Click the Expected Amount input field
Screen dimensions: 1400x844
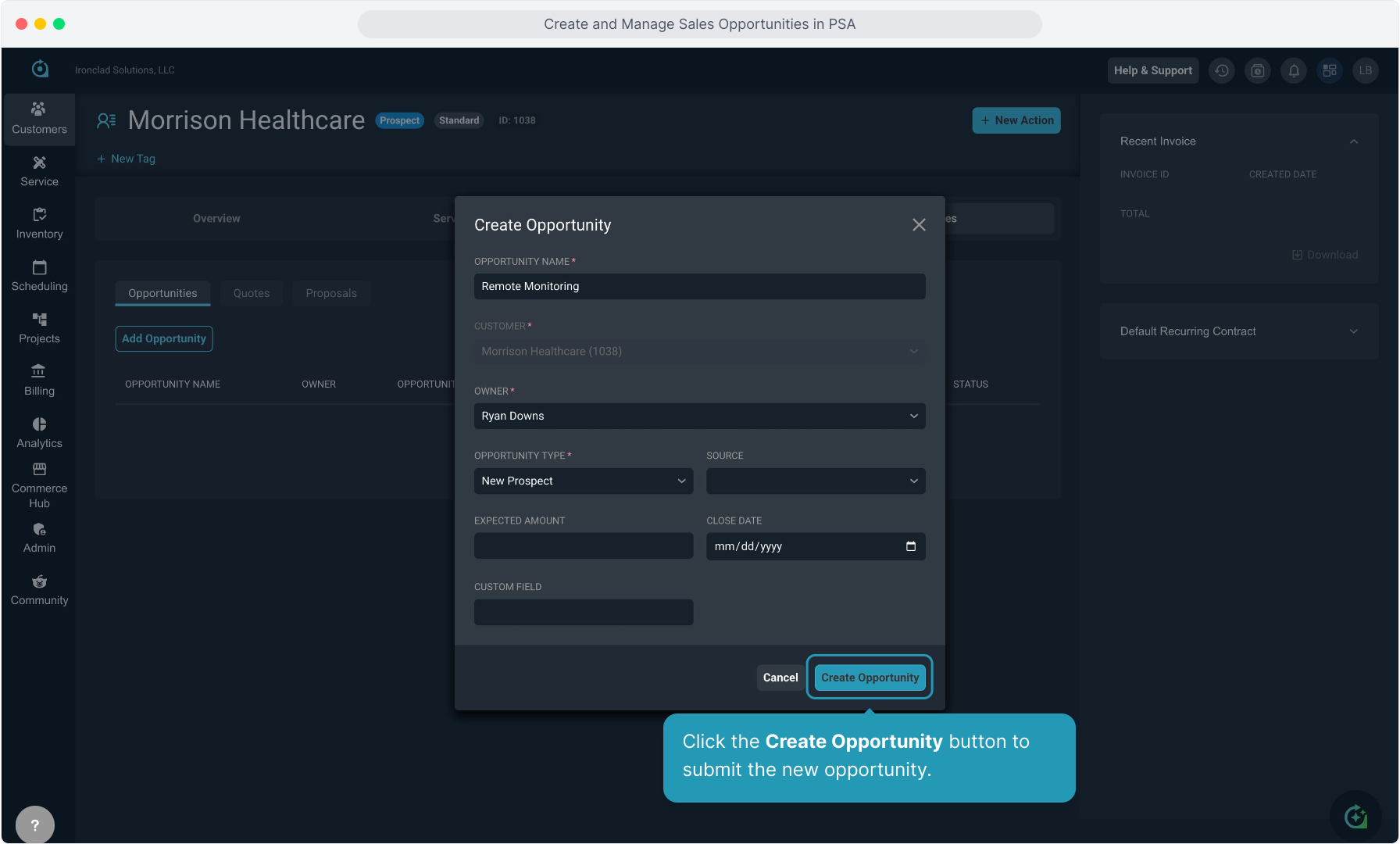583,545
